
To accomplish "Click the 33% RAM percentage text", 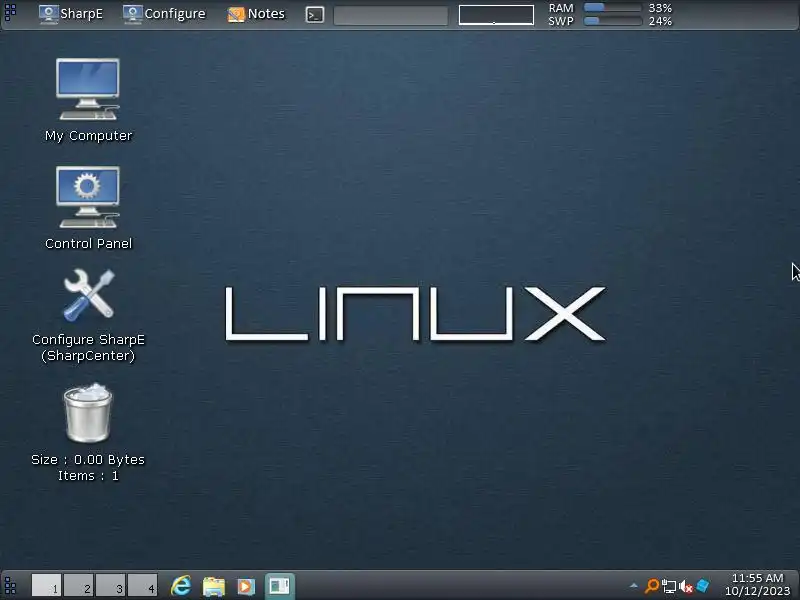I will point(660,8).
